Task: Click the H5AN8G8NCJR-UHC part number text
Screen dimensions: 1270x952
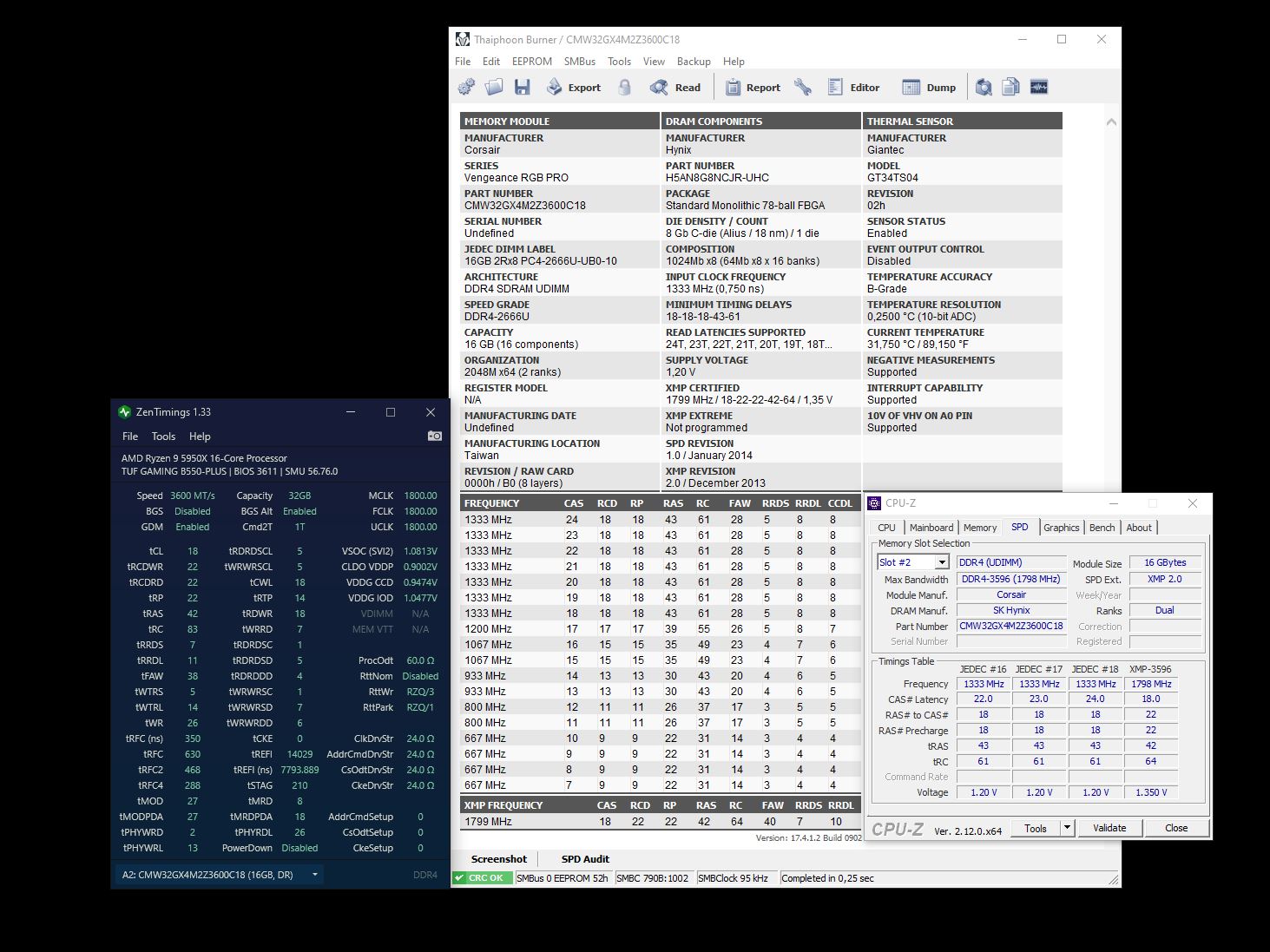Action: click(717, 178)
